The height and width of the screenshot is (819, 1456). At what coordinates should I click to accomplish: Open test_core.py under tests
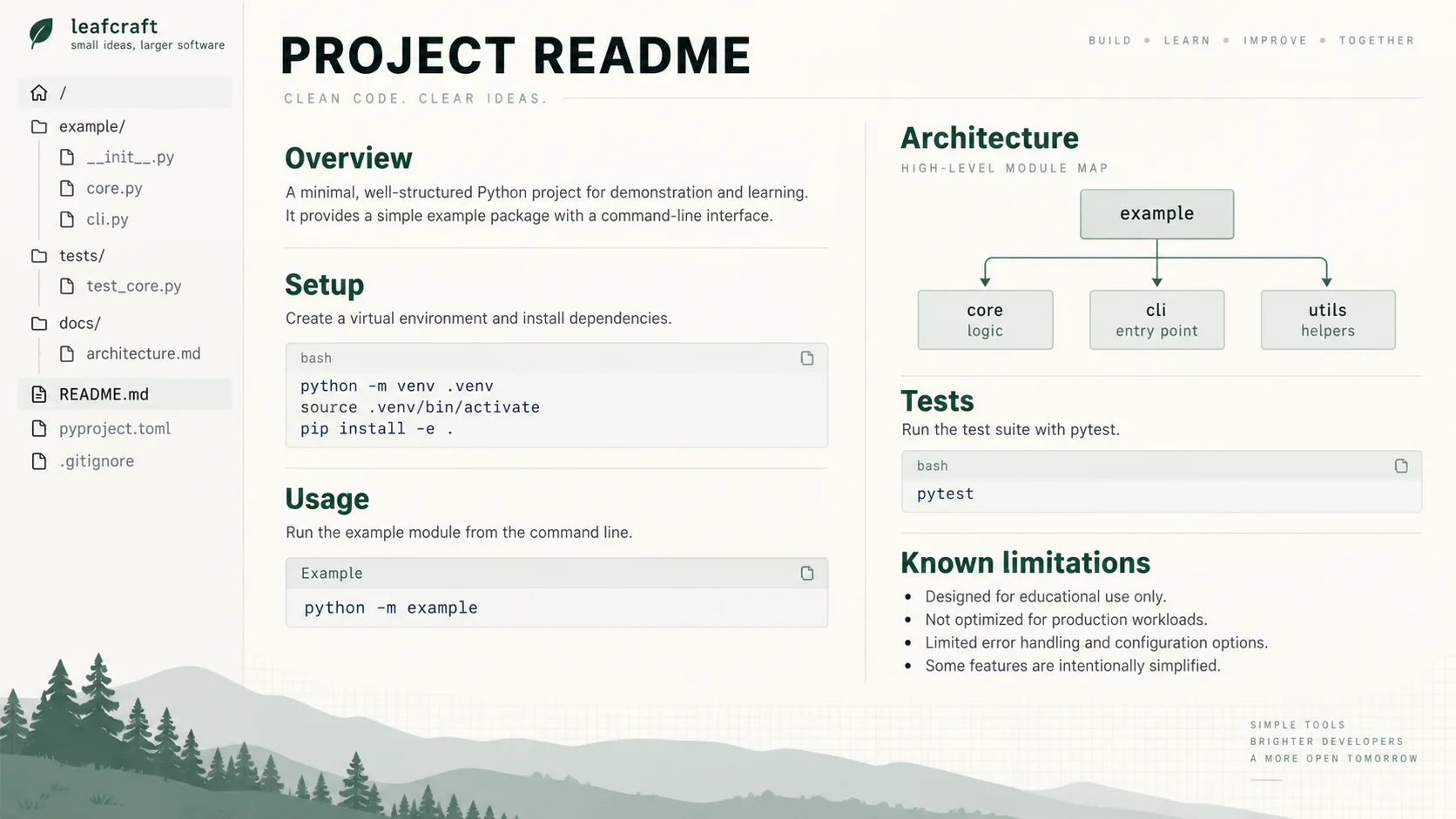coord(134,286)
